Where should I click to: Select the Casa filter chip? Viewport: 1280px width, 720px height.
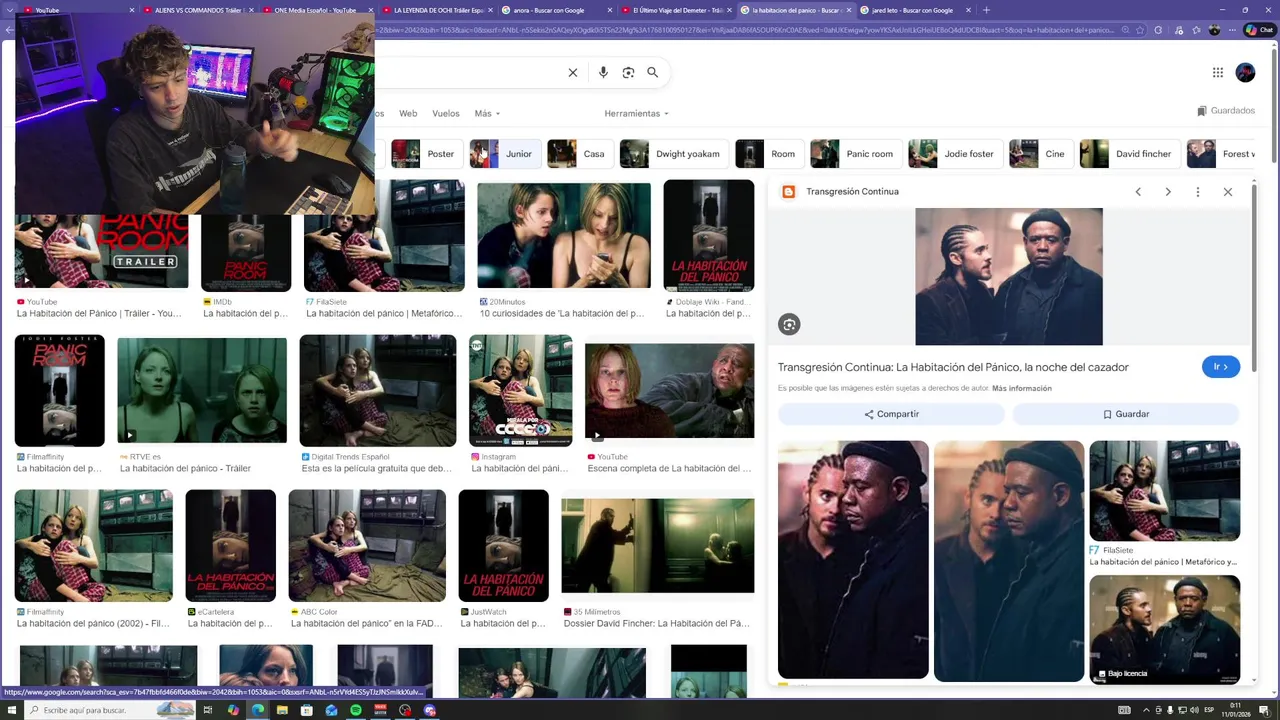(x=580, y=154)
